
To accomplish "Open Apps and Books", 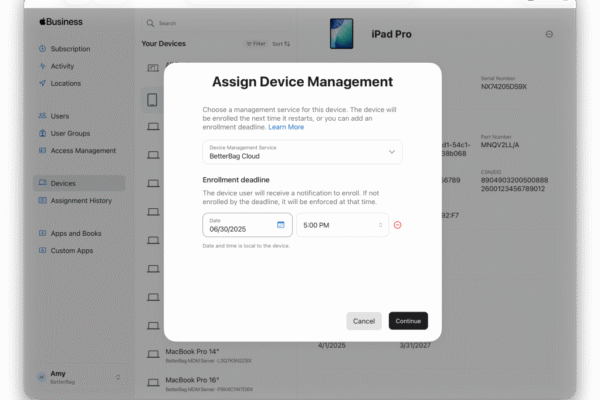I will (76, 233).
